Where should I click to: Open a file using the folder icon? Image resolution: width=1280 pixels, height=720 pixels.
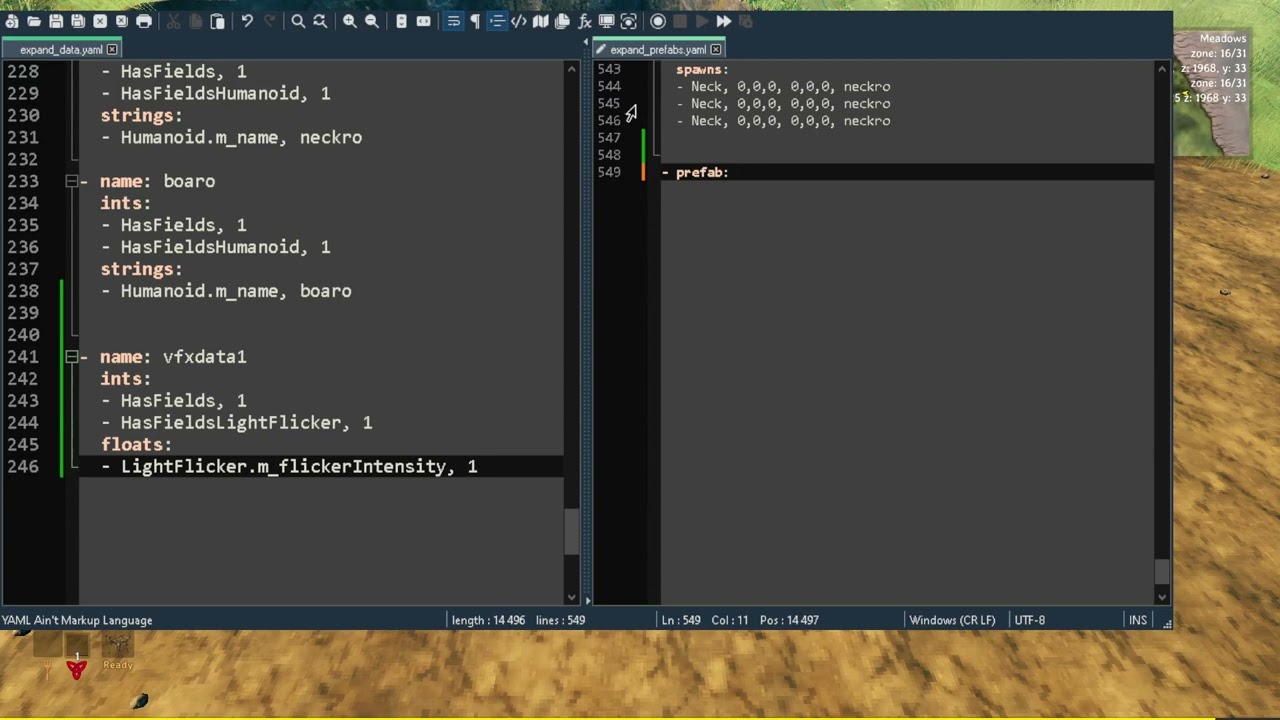[34, 21]
